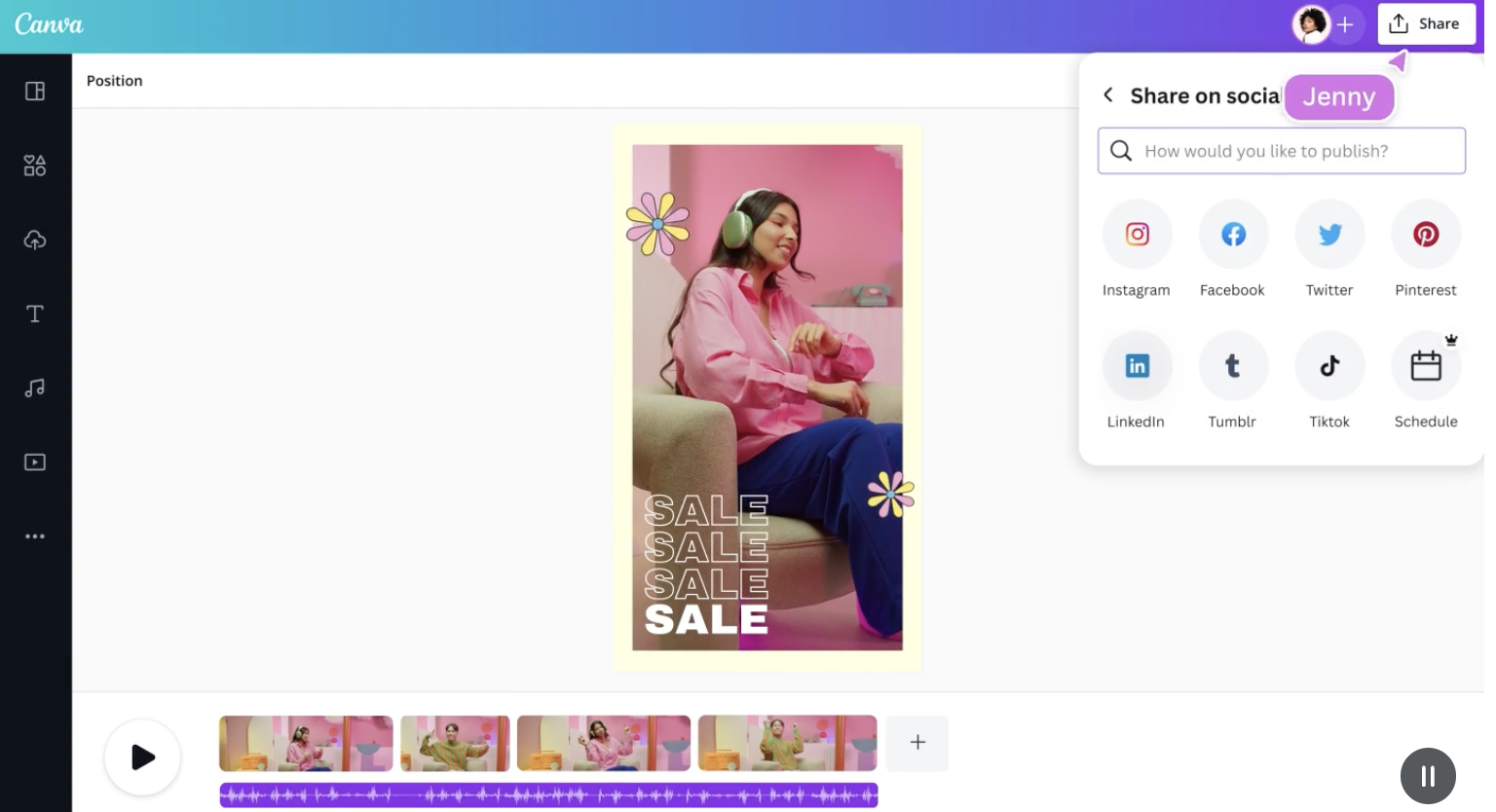Select the solid SALE text on canvas

706,619
